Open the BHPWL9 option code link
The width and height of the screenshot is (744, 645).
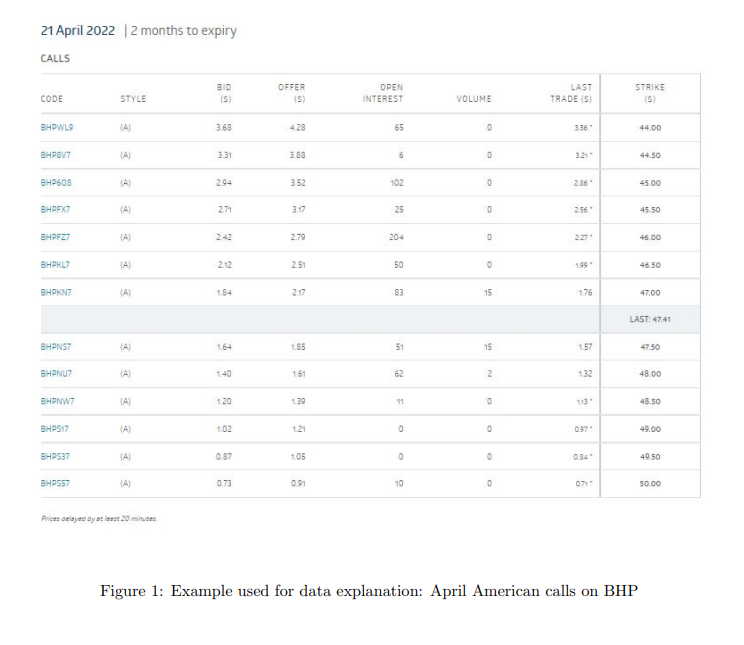click(x=57, y=127)
